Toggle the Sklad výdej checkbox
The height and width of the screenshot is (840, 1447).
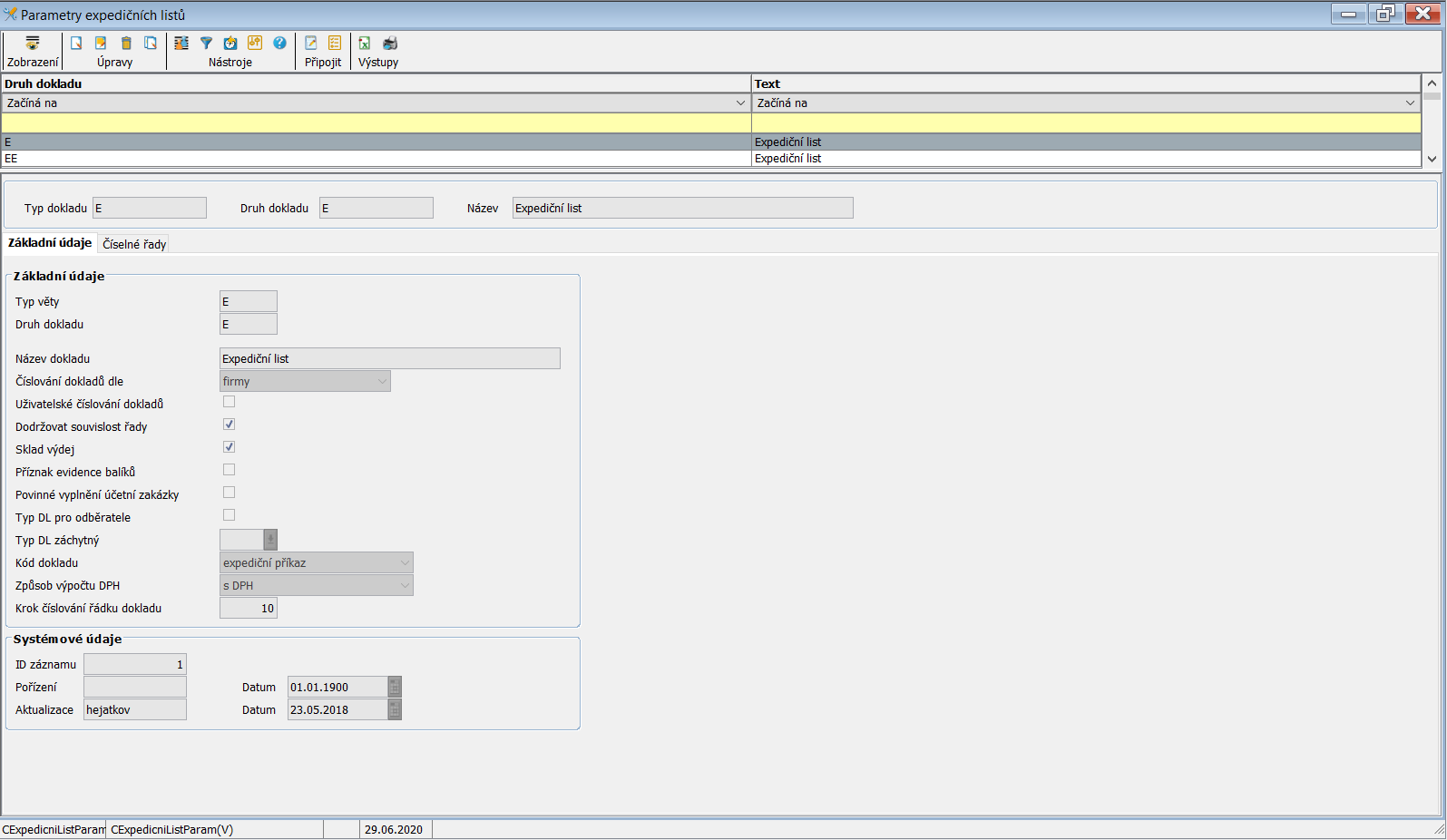click(x=229, y=447)
